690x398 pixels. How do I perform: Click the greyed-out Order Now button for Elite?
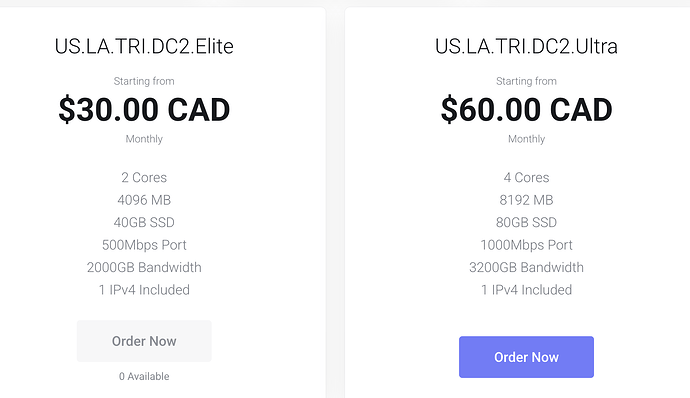coord(144,341)
